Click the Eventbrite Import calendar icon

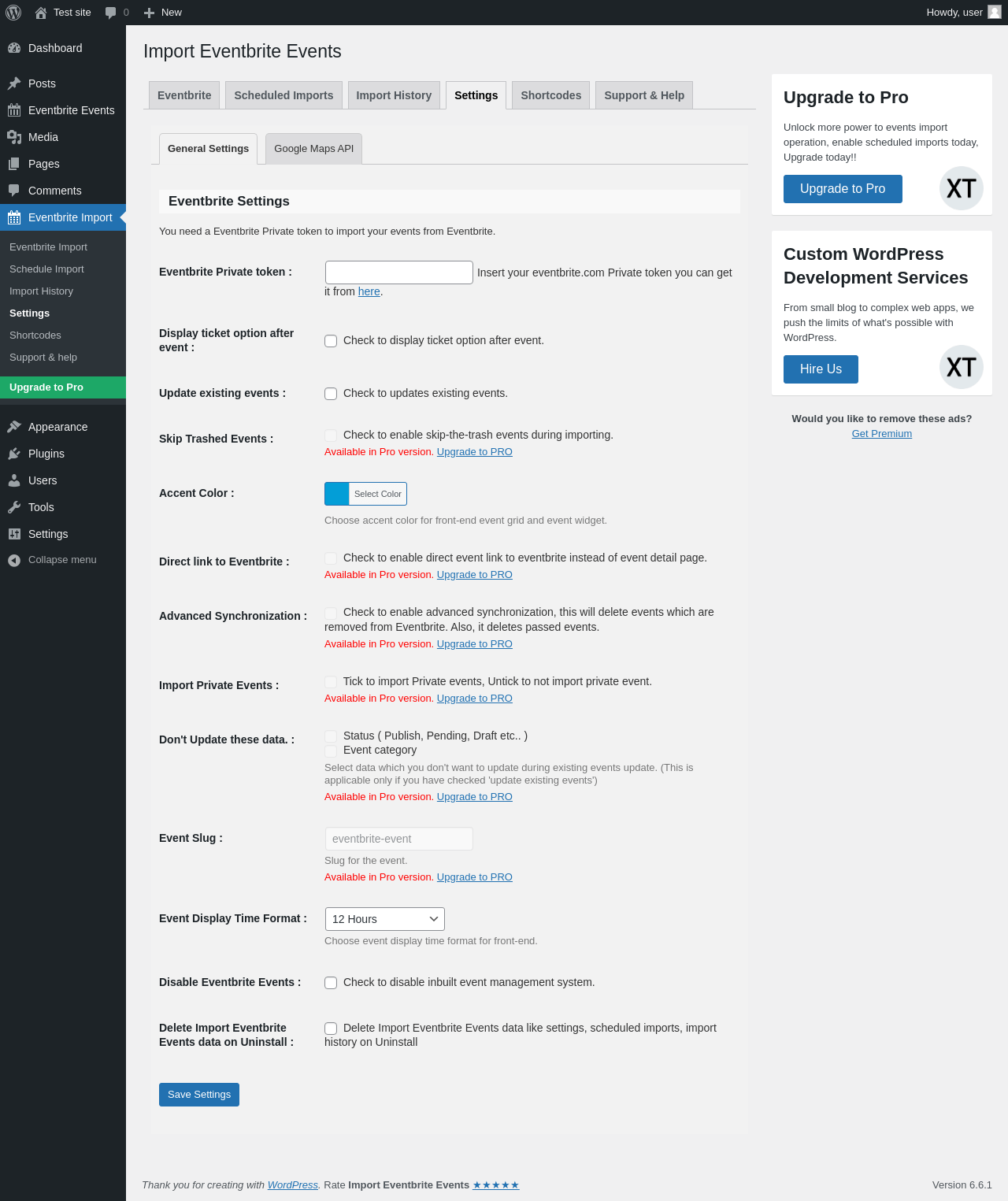(14, 217)
